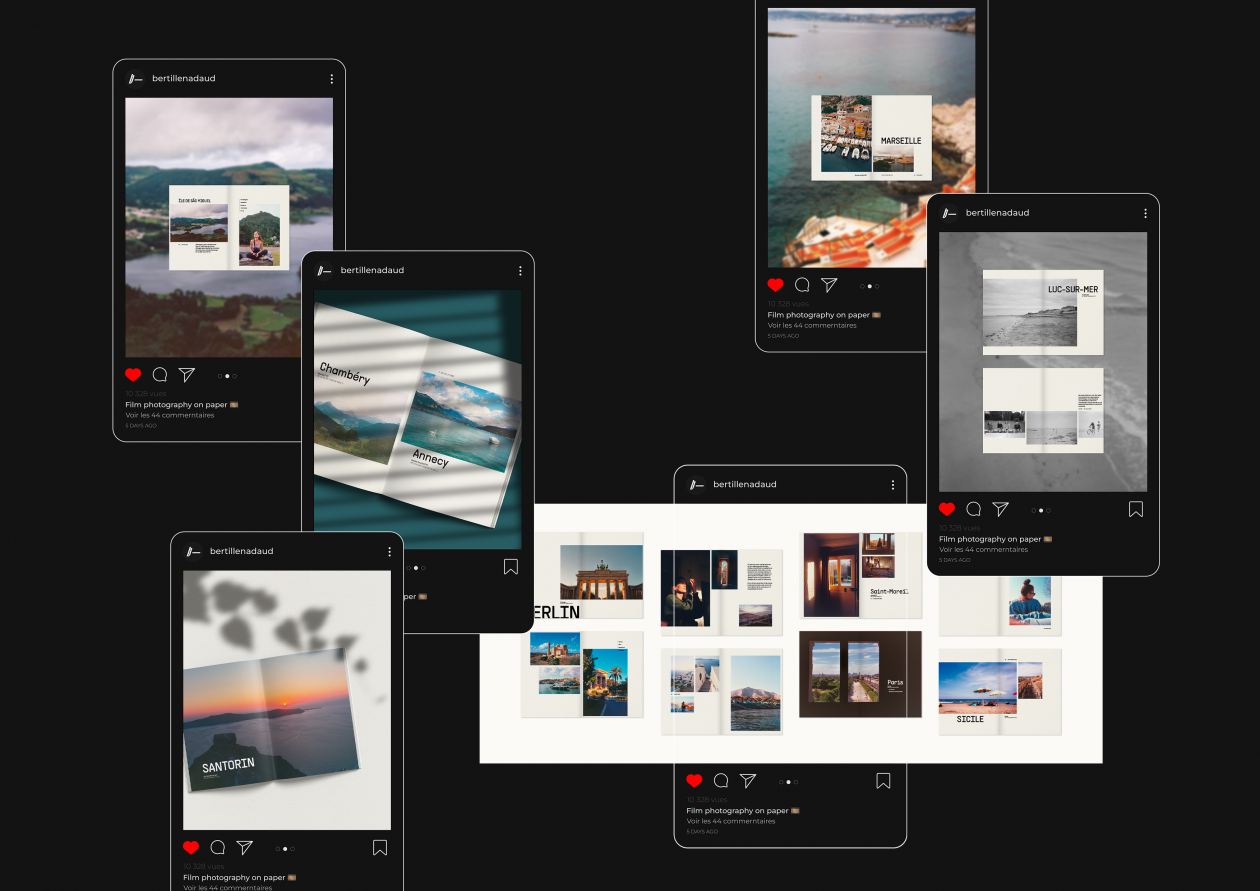Open three-dot menu on the Chambéry post

click(520, 271)
